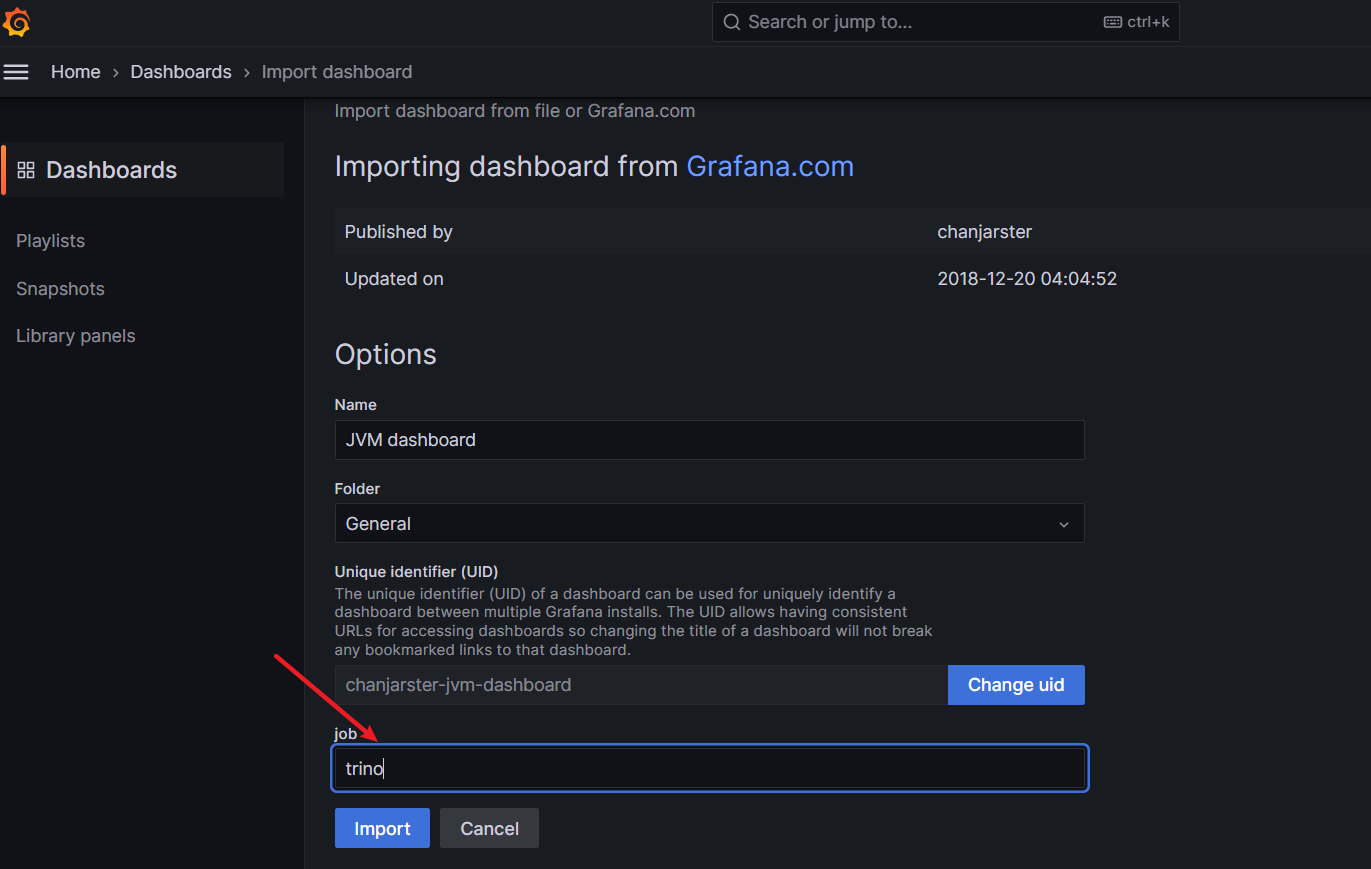Screen dimensions: 1371x869
Task: Select Dashboards in the sidebar
Action: coord(144,170)
